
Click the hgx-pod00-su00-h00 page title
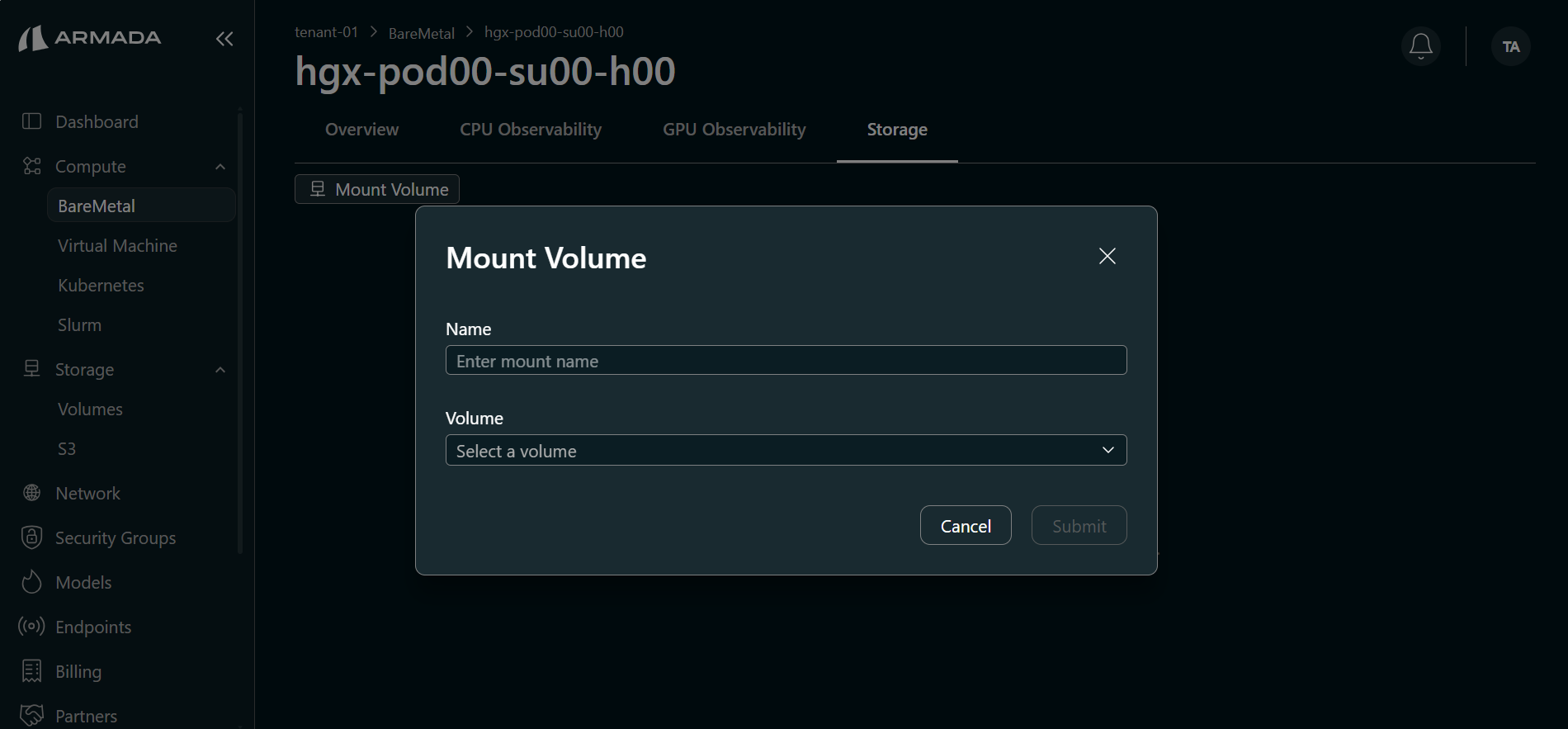tap(485, 72)
